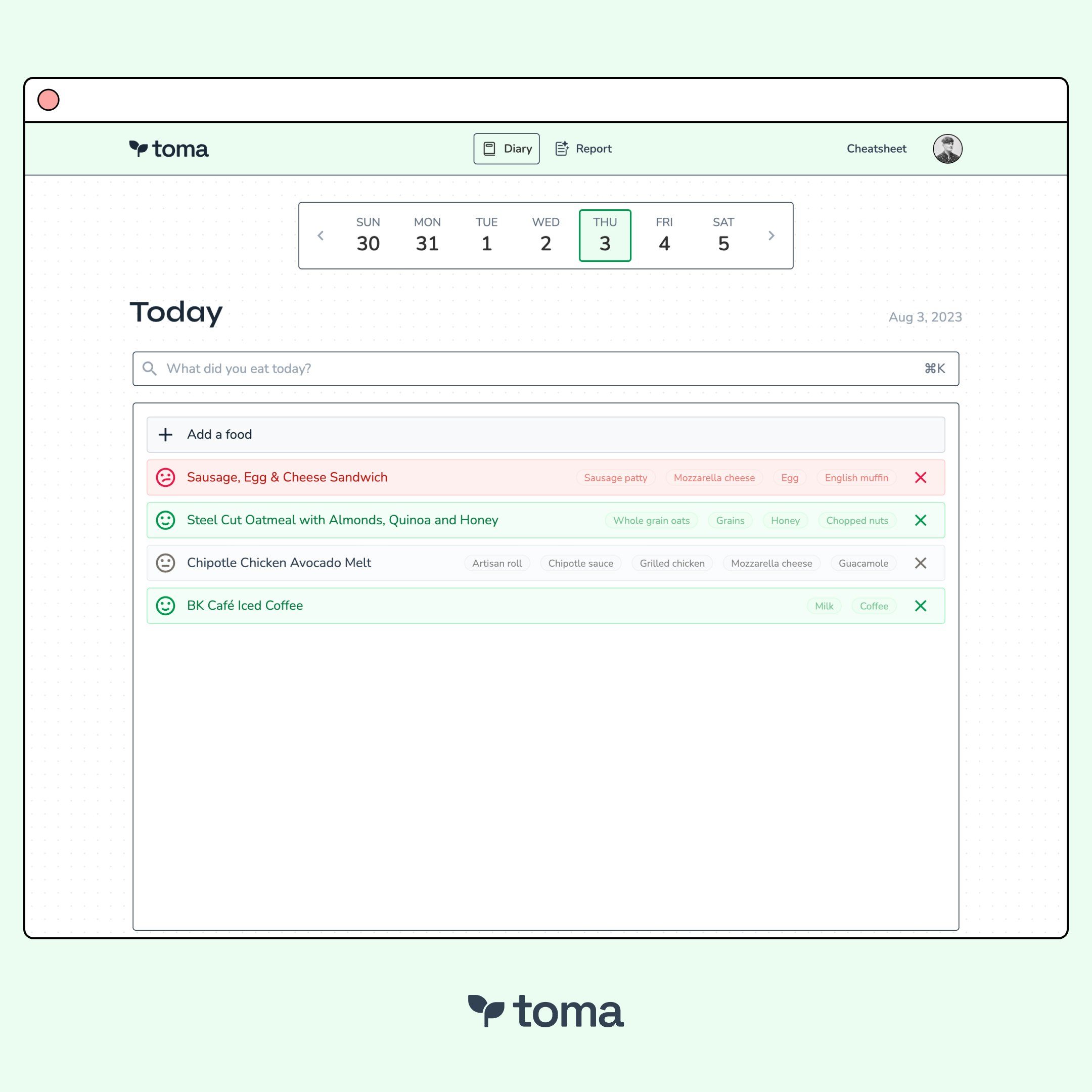Select Wednesday 2 in the week strip

click(x=545, y=236)
